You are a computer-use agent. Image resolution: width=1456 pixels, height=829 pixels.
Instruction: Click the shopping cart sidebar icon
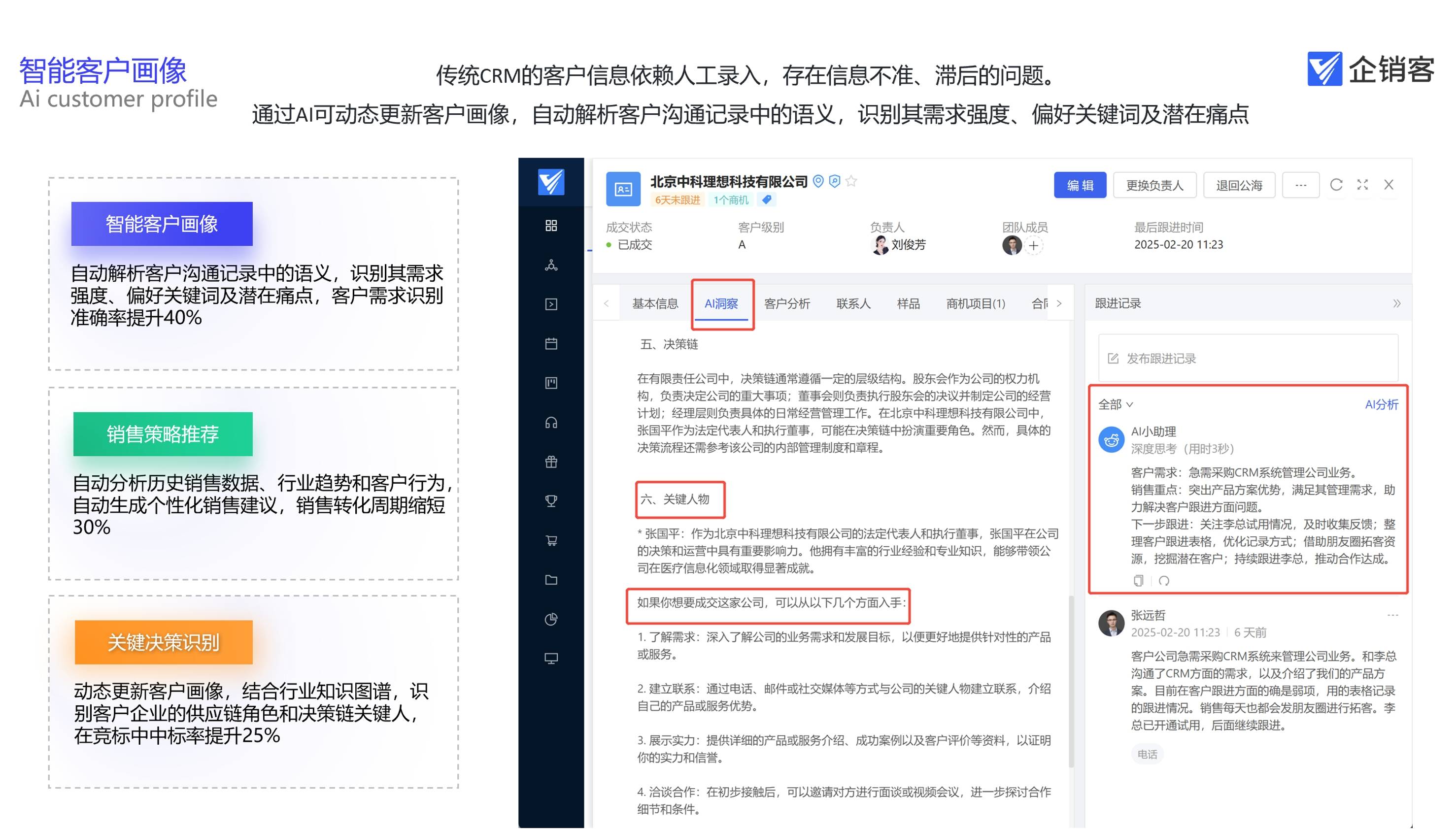tap(551, 540)
